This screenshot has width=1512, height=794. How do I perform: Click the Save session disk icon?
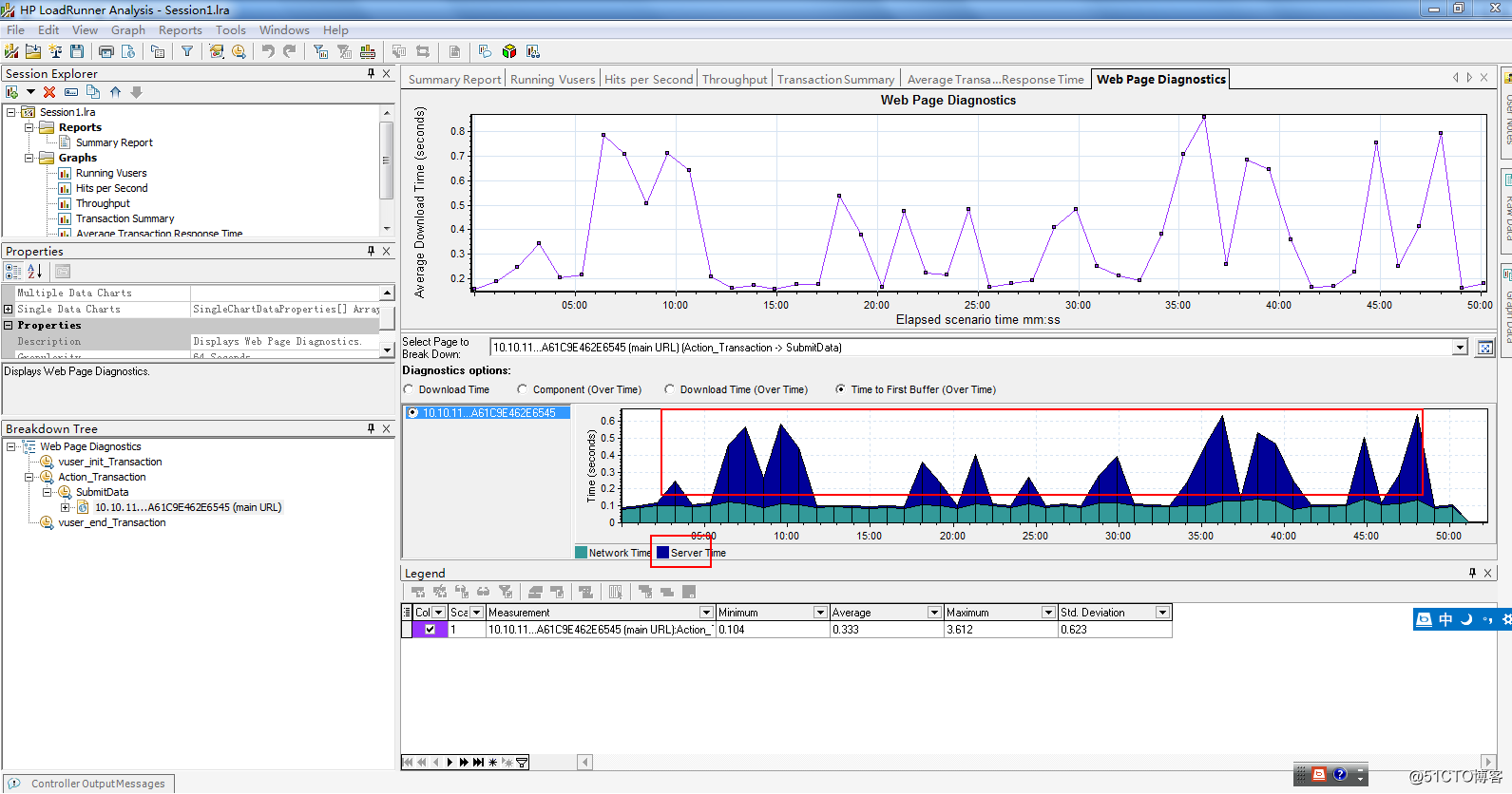[77, 51]
